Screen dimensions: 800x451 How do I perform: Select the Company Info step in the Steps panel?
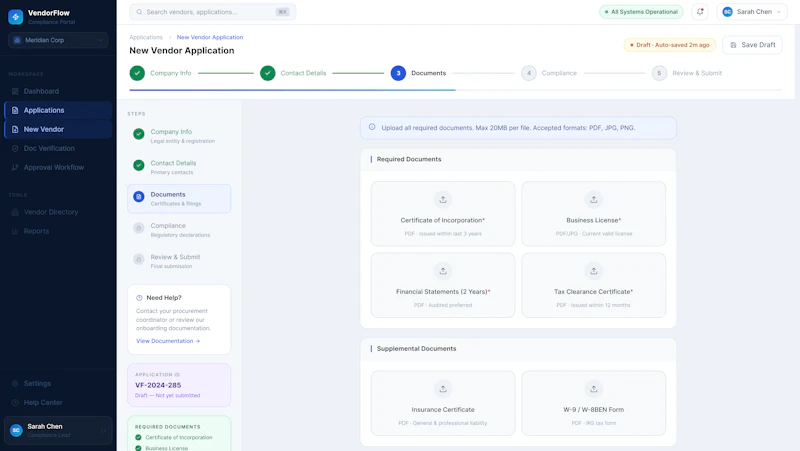point(179,136)
